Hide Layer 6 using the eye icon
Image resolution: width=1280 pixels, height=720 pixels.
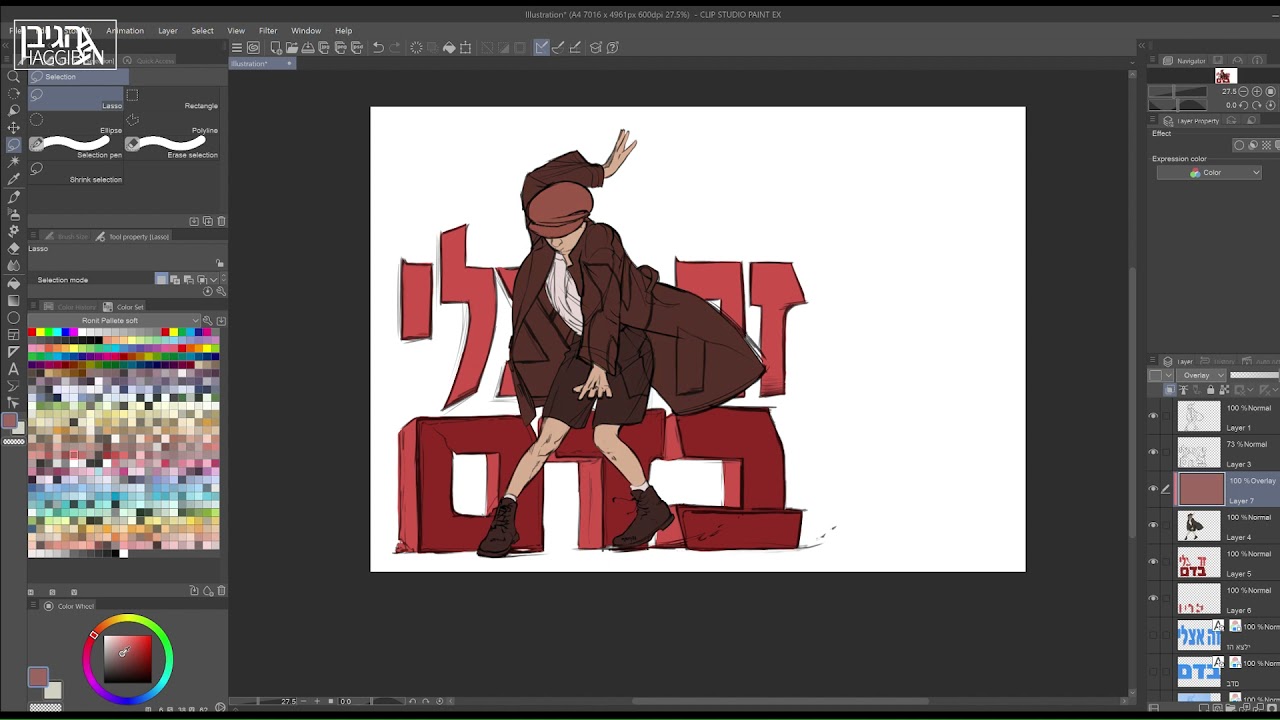[1153, 598]
